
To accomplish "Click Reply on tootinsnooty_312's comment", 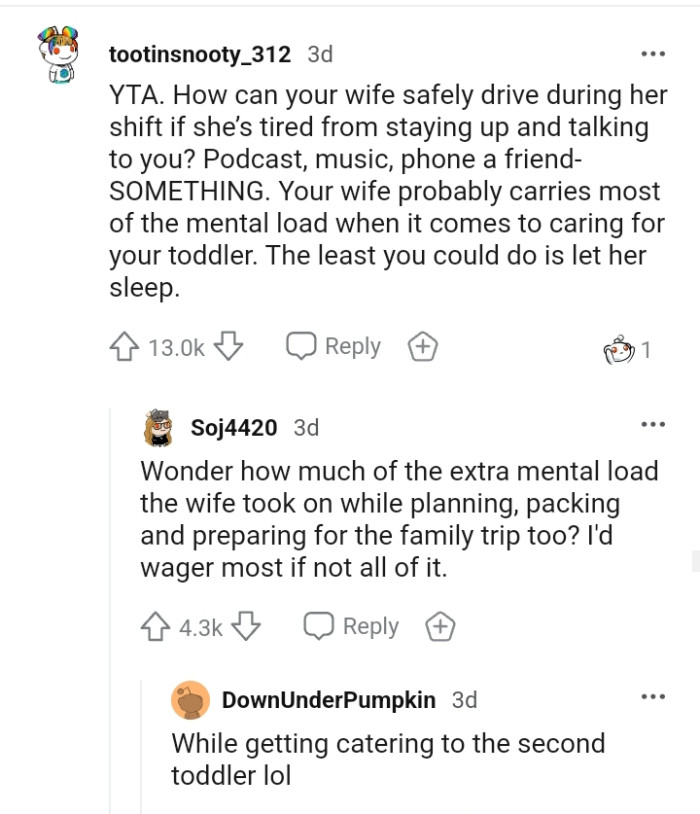I will tap(352, 346).
